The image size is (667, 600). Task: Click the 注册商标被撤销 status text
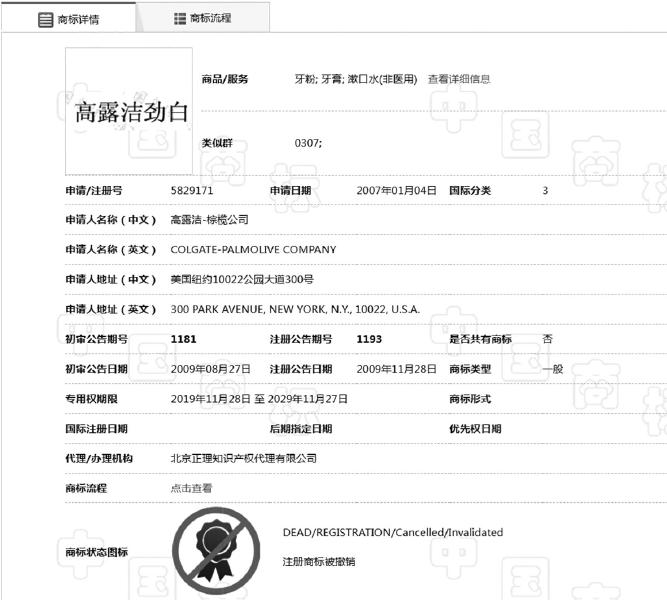tap(319, 562)
